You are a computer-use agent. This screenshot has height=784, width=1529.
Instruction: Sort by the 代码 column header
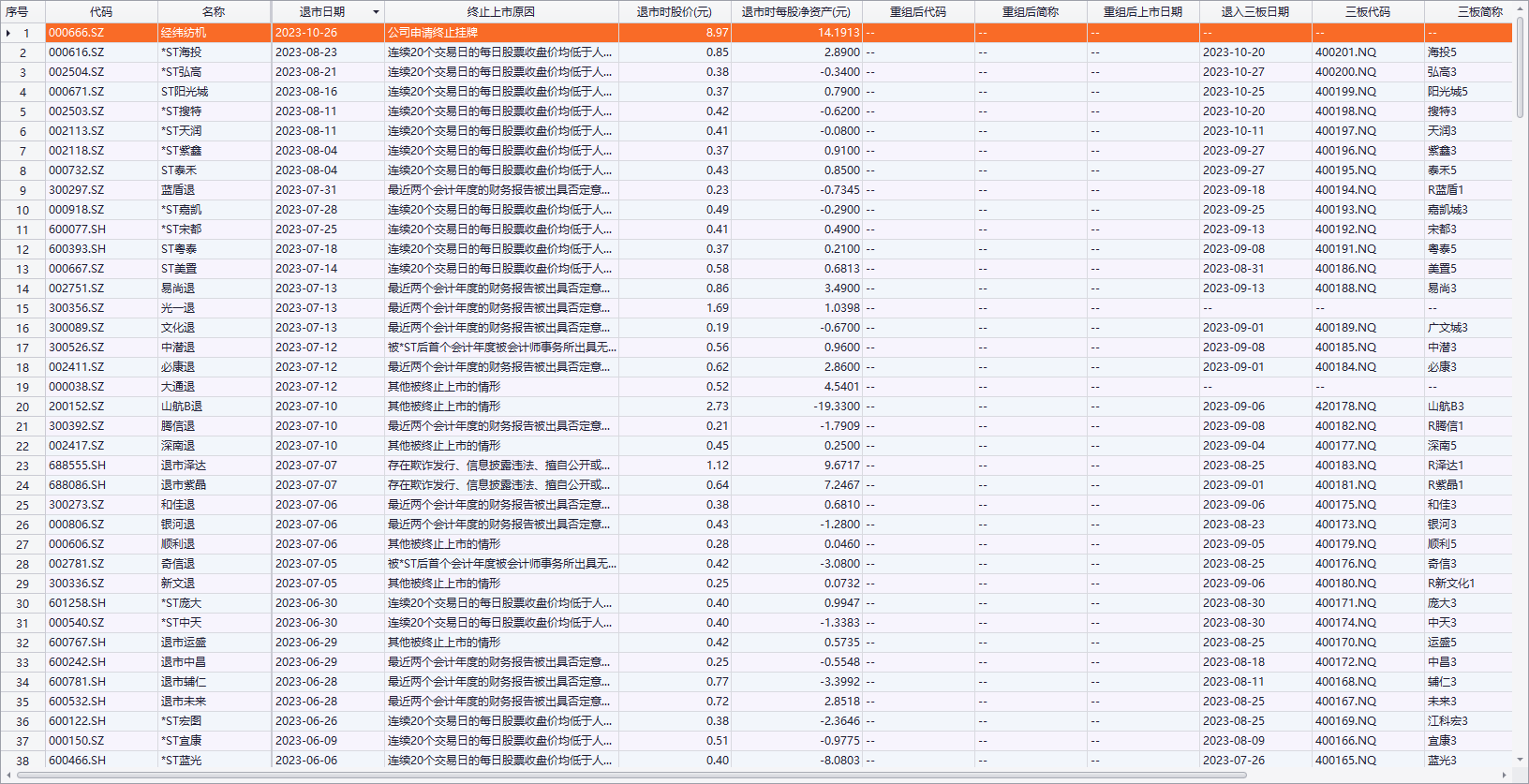[x=101, y=12]
